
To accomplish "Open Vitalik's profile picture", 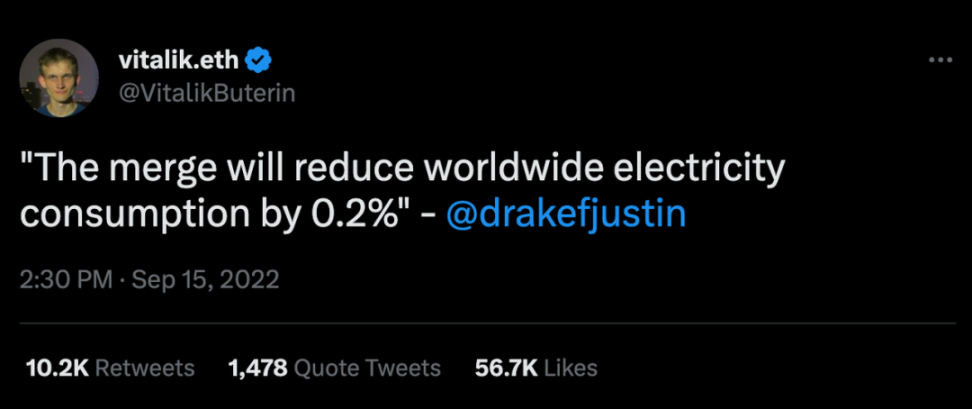I will tap(59, 77).
